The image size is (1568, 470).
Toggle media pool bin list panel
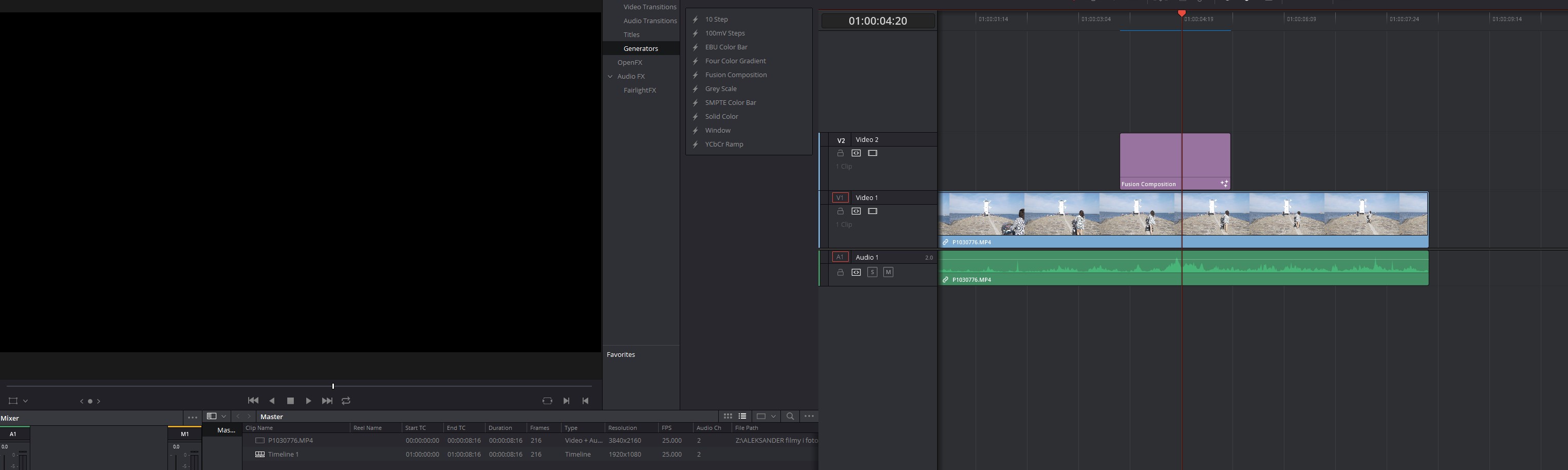click(x=211, y=417)
